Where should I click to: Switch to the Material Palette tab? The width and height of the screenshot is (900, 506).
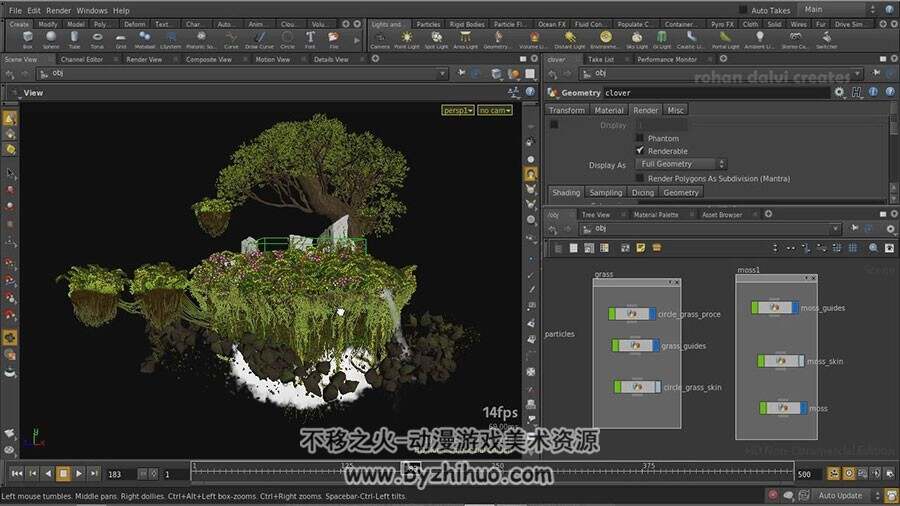point(655,215)
